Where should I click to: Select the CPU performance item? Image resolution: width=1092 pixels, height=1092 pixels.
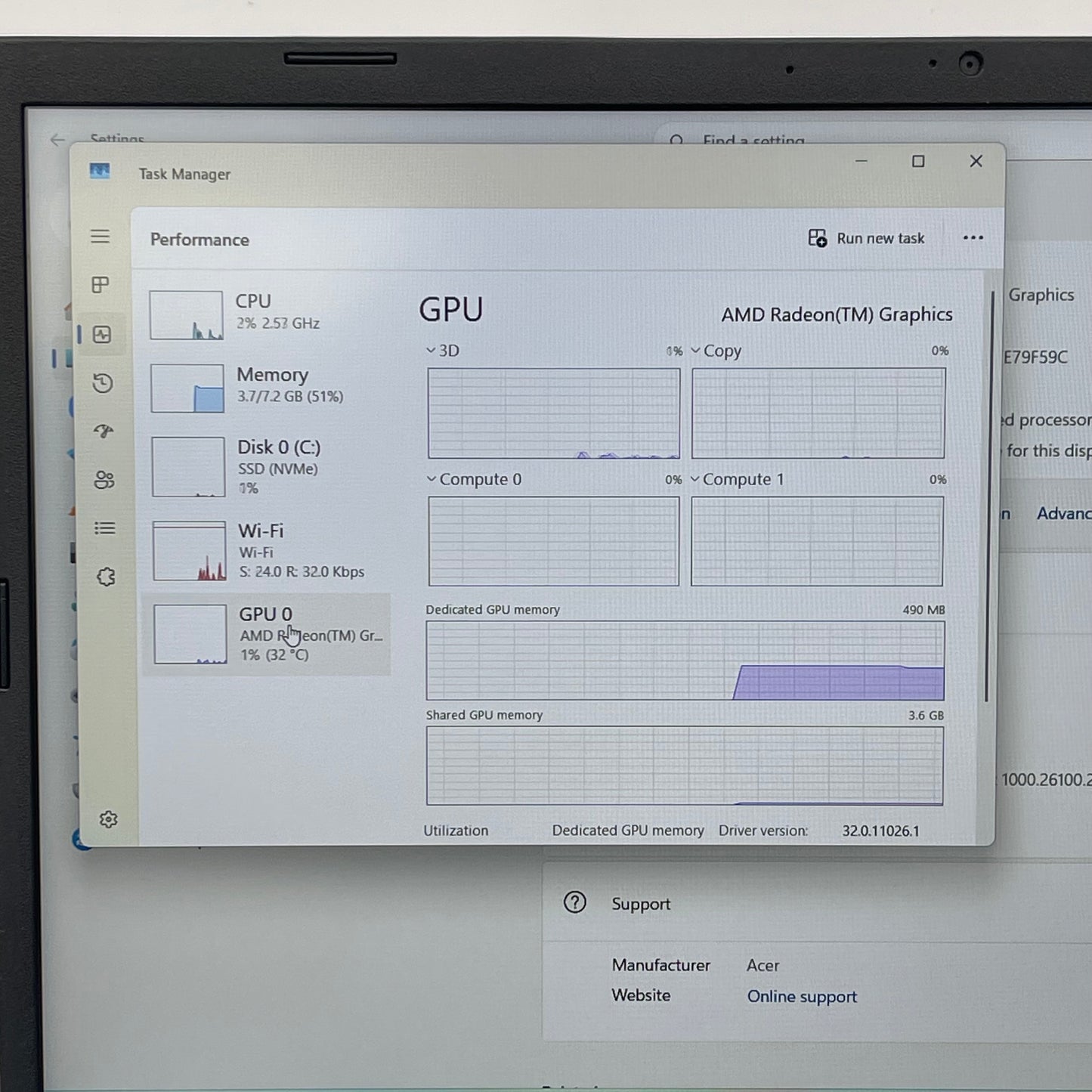tap(266, 314)
